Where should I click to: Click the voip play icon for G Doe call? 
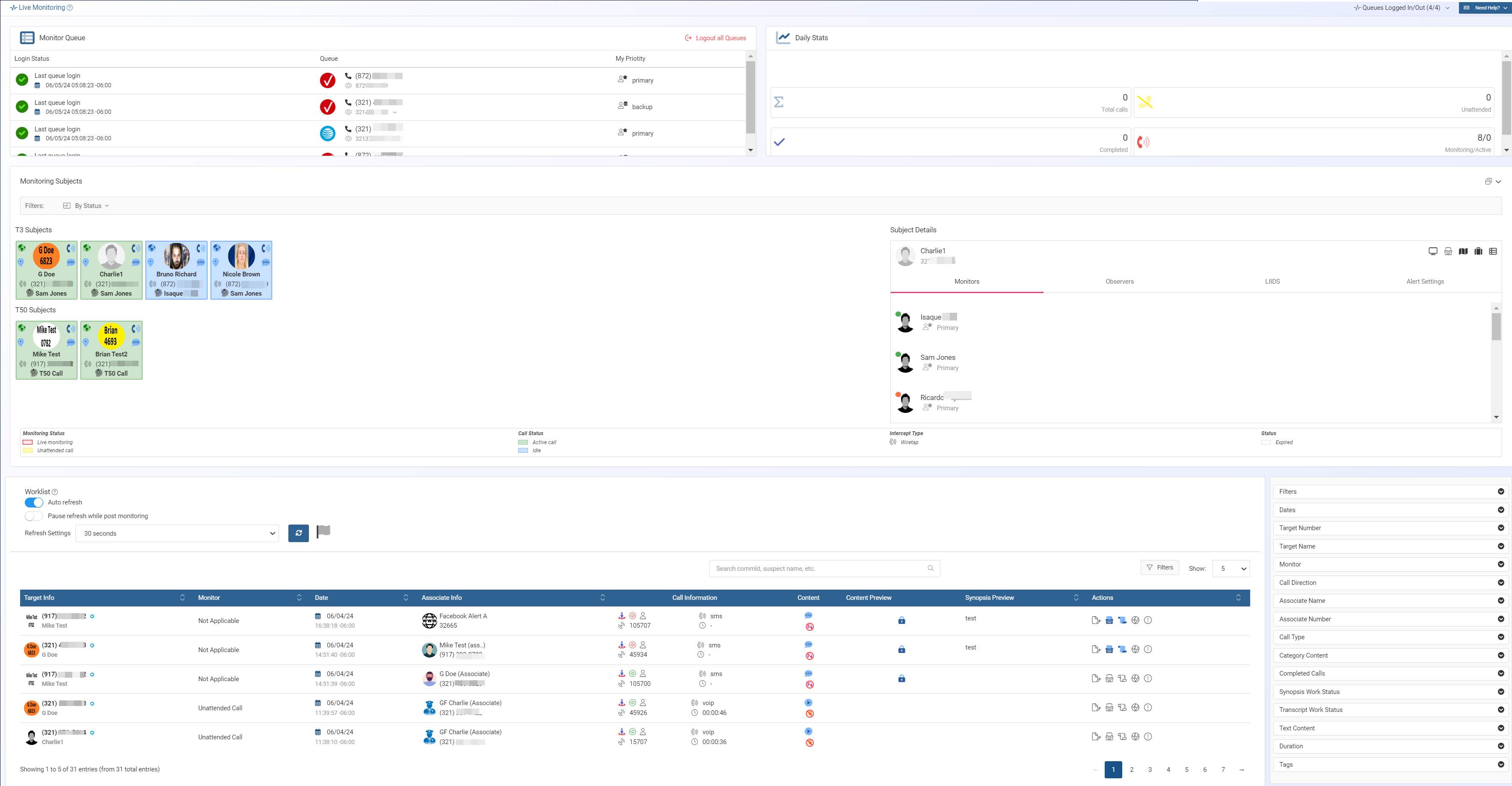point(808,703)
